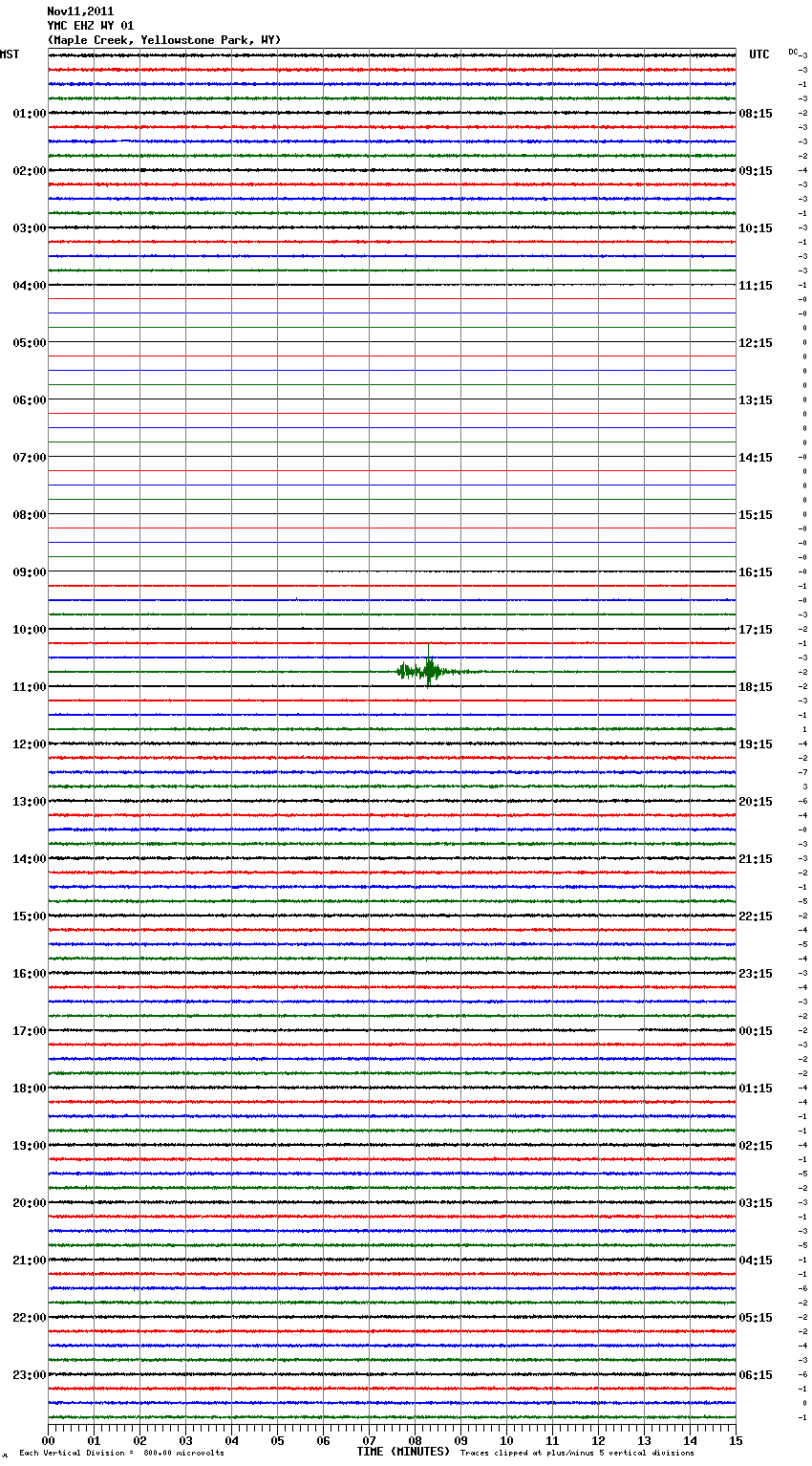Viewport: 812px width, 1466px height.
Task: Click the 09:15 UTC time label
Action: [x=756, y=171]
